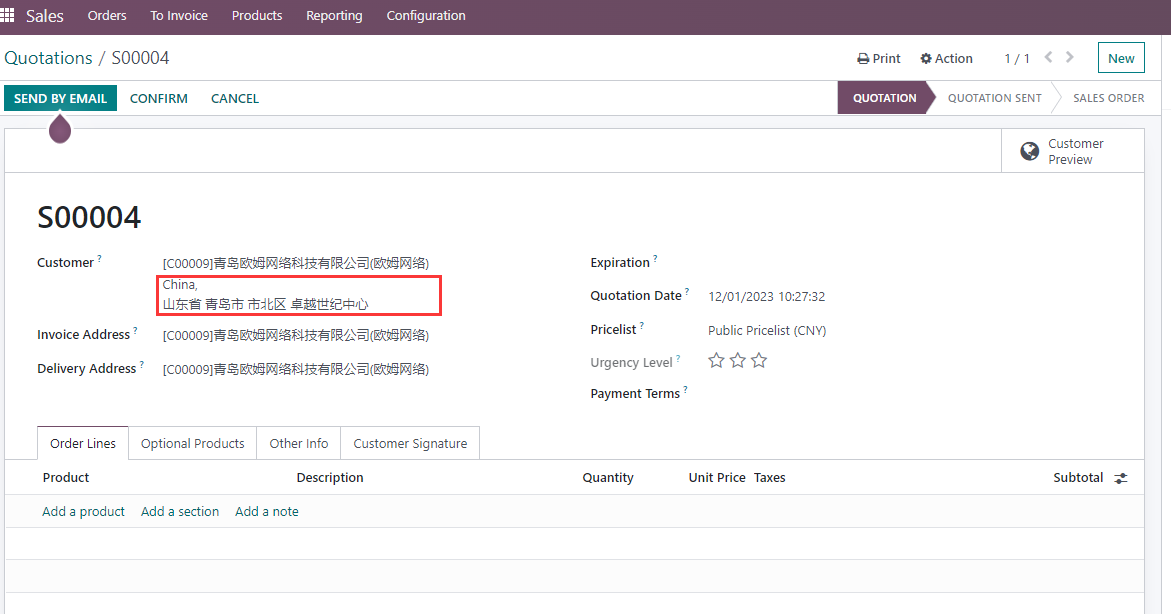Set urgency level to three stars

tap(759, 361)
